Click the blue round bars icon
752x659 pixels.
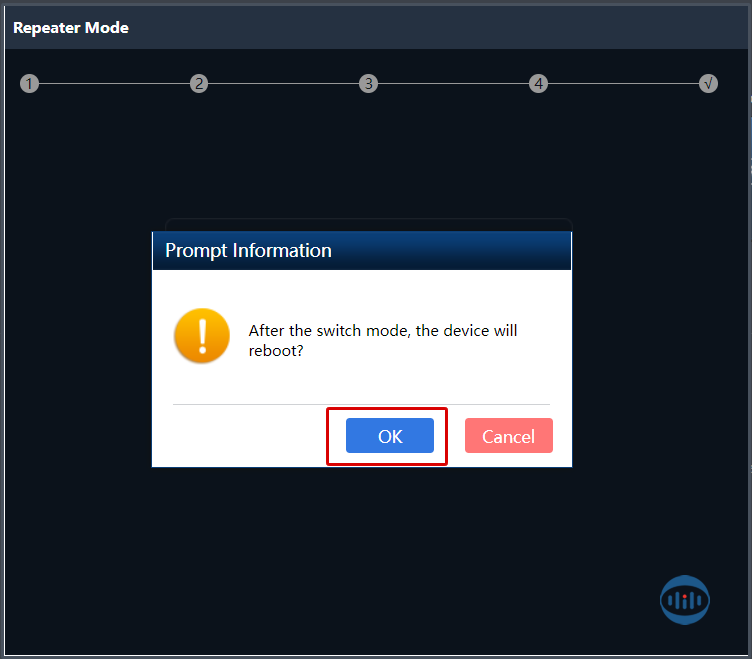[685, 599]
